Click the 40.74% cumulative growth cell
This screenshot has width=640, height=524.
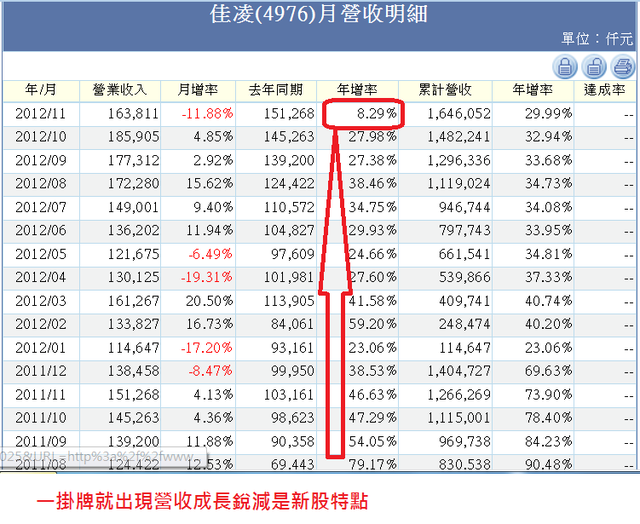click(548, 301)
